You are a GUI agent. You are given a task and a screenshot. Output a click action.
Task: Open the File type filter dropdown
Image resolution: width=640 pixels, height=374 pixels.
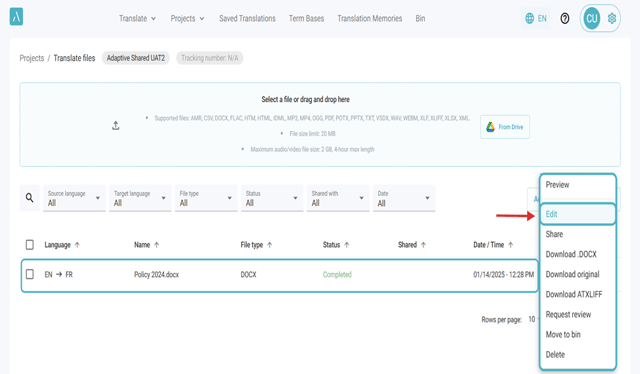point(206,198)
